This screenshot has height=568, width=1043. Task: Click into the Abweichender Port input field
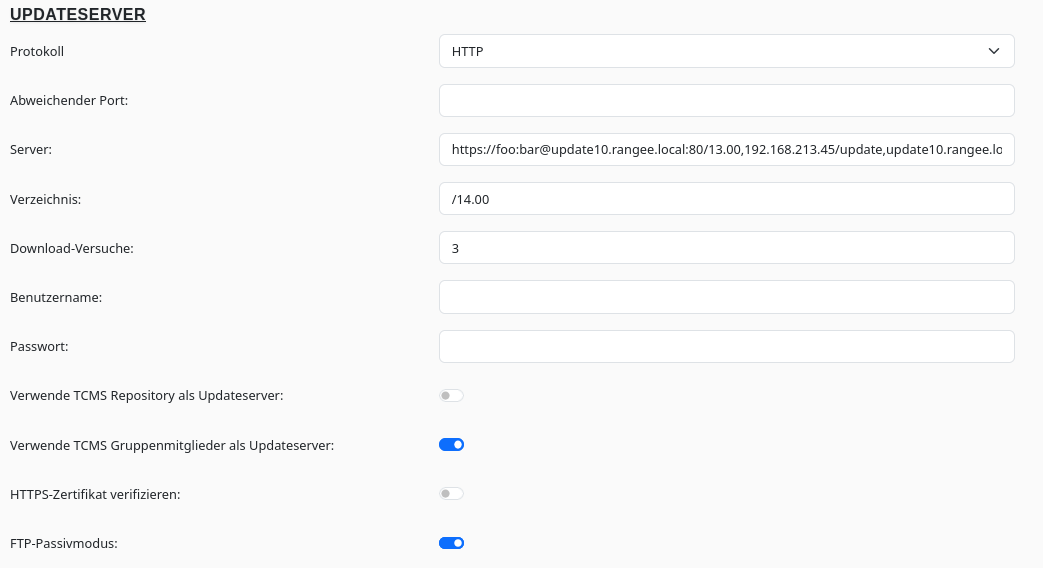[726, 100]
